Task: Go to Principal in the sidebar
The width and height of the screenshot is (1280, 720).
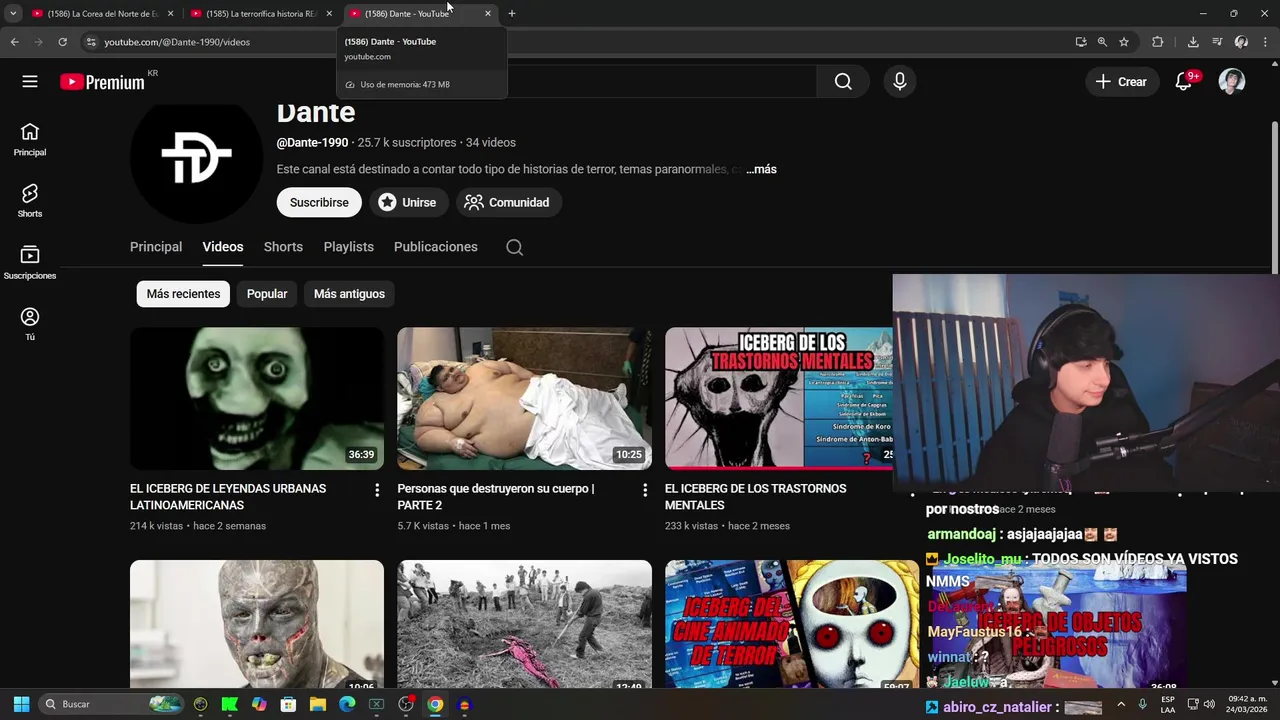Action: pyautogui.click(x=30, y=140)
